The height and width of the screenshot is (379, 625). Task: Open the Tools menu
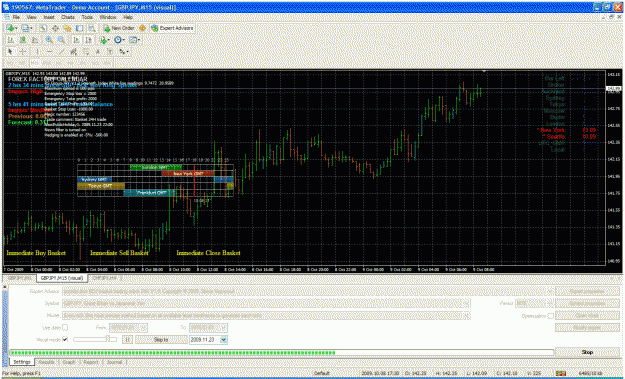[x=87, y=18]
